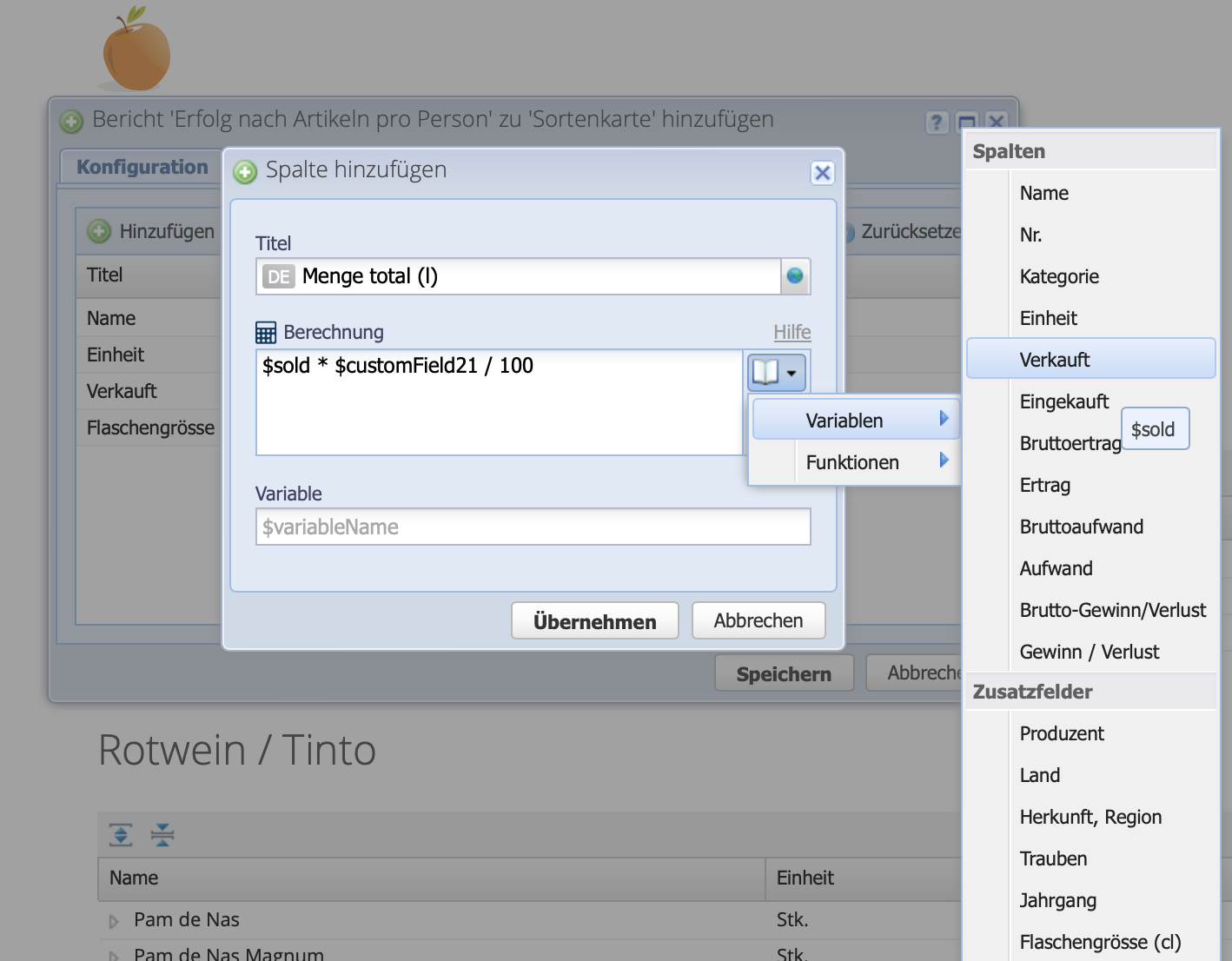Click inside the $variableName input field
Image resolution: width=1232 pixels, height=961 pixels.
[533, 527]
